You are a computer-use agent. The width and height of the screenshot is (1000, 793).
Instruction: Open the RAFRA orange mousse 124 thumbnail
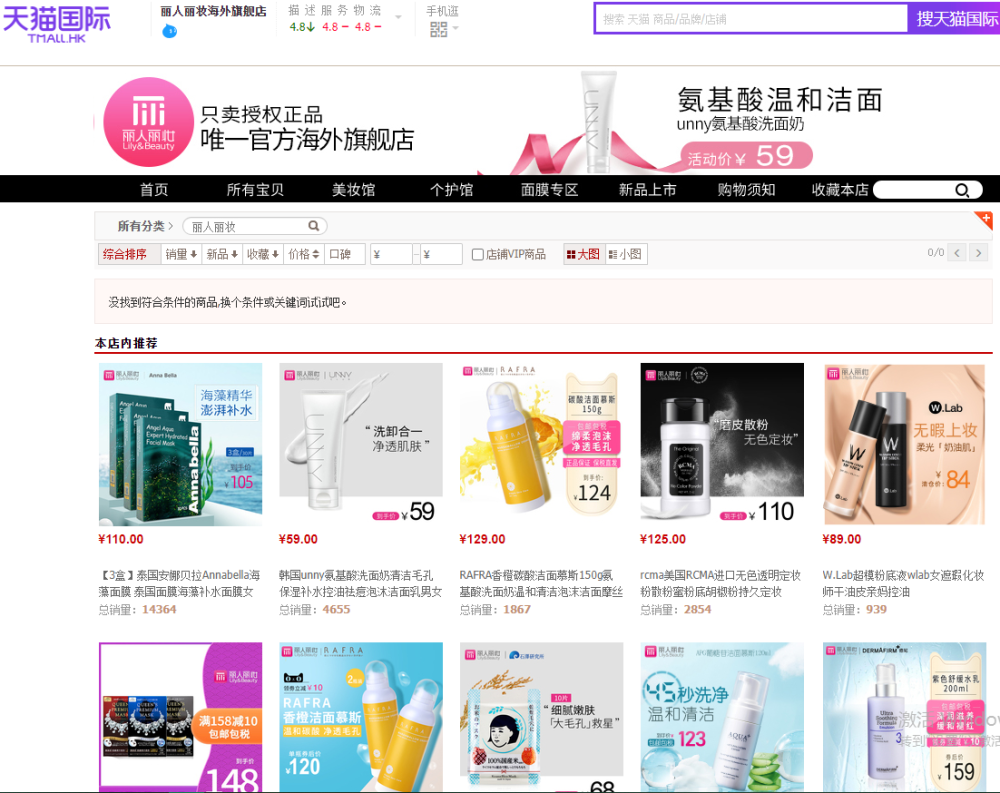click(x=541, y=444)
